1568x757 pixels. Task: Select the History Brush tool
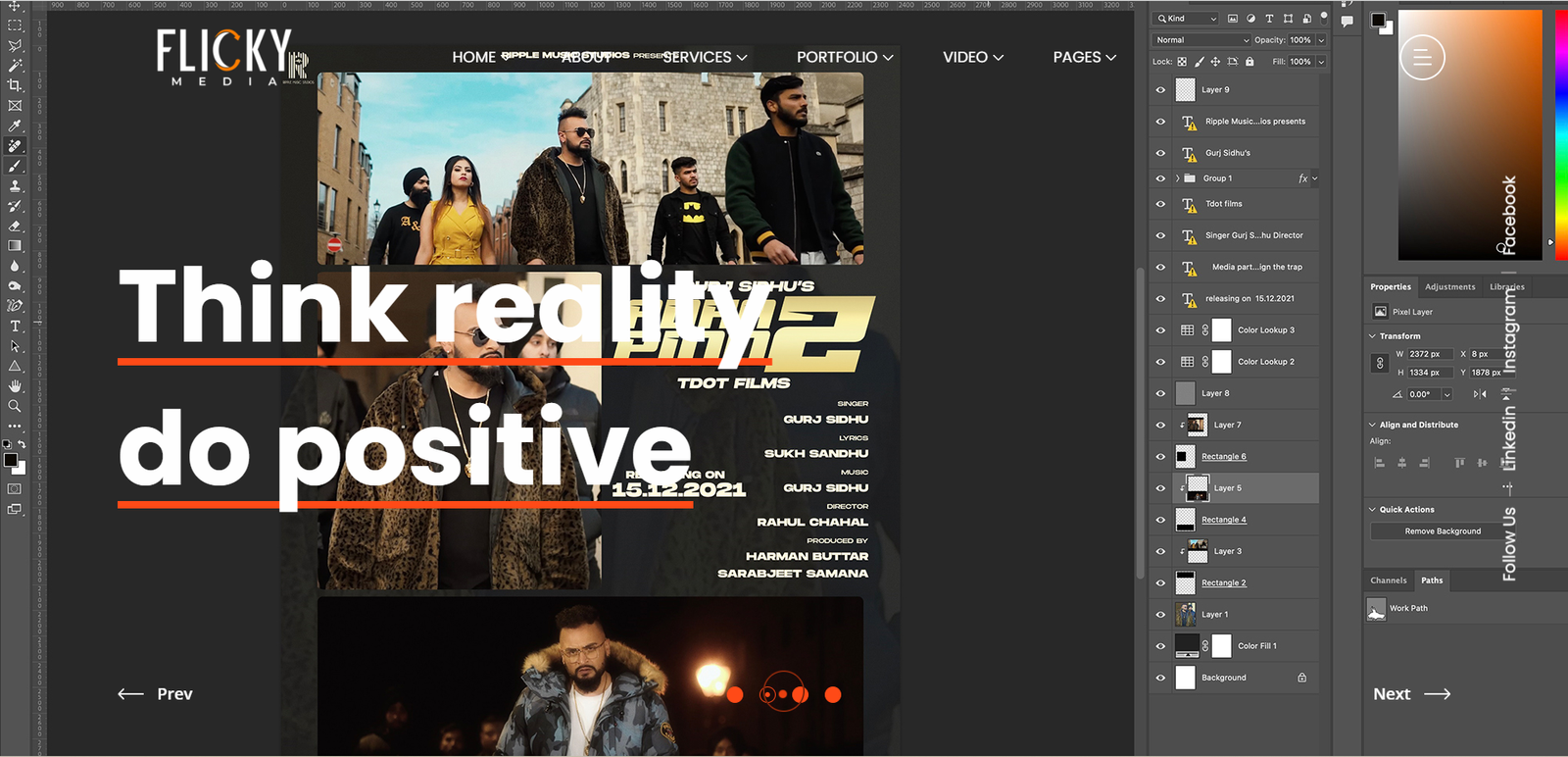click(15, 206)
